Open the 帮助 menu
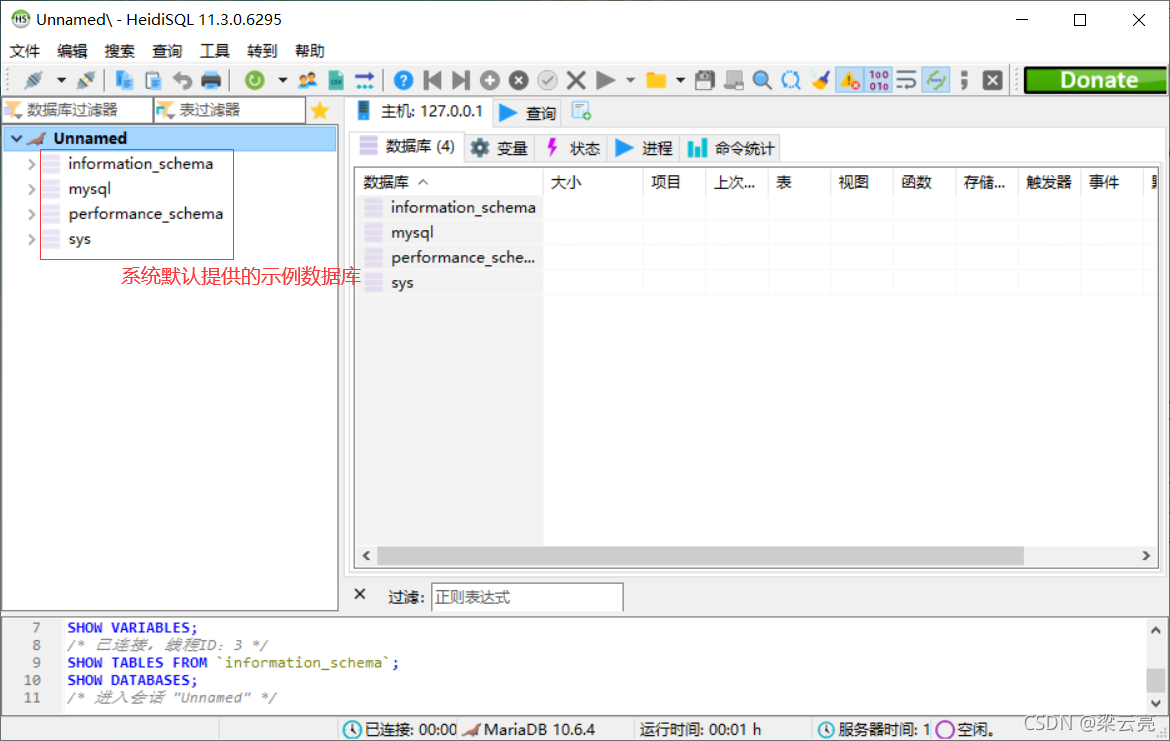 (x=310, y=51)
